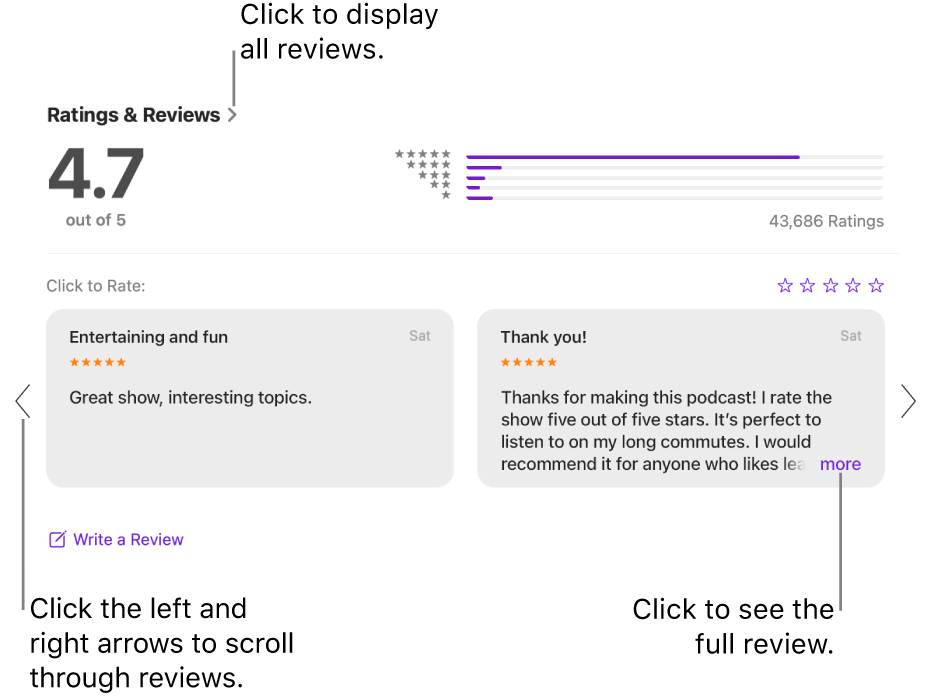932x700 pixels.
Task: Click Write a Review
Action: point(128,539)
